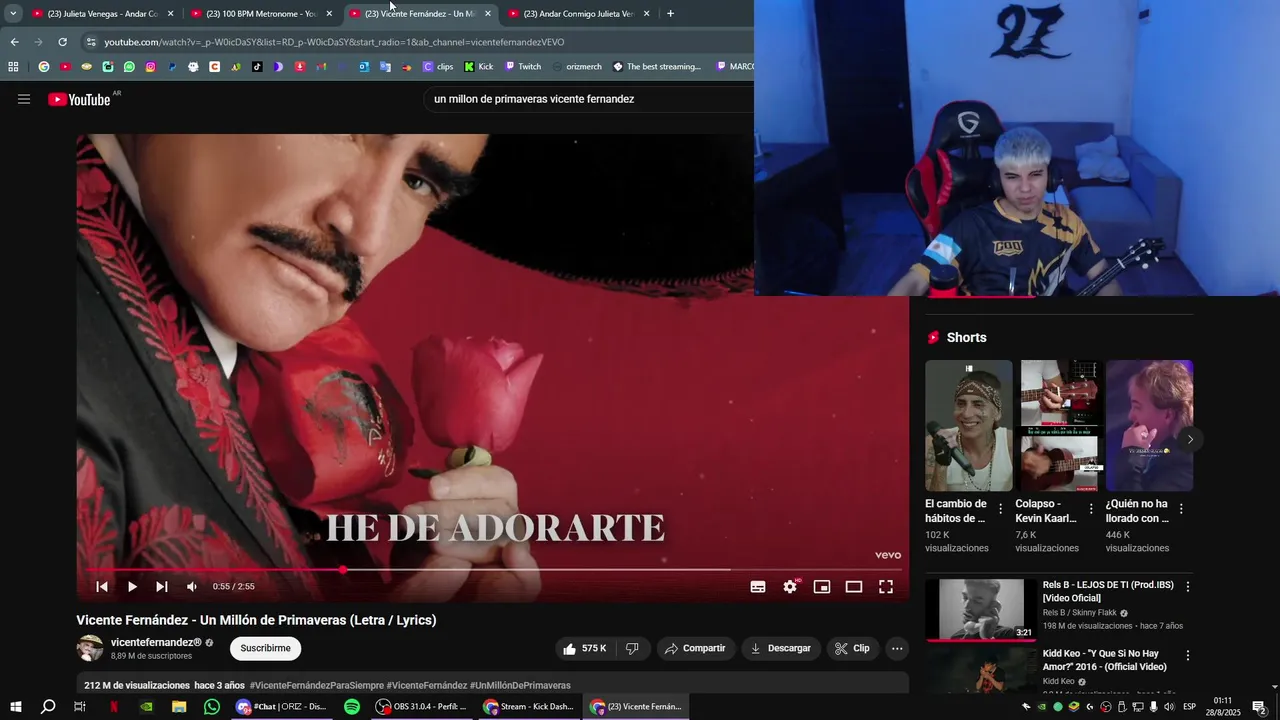
Task: Open the Chrome apps grid bookmark
Action: (x=13, y=67)
